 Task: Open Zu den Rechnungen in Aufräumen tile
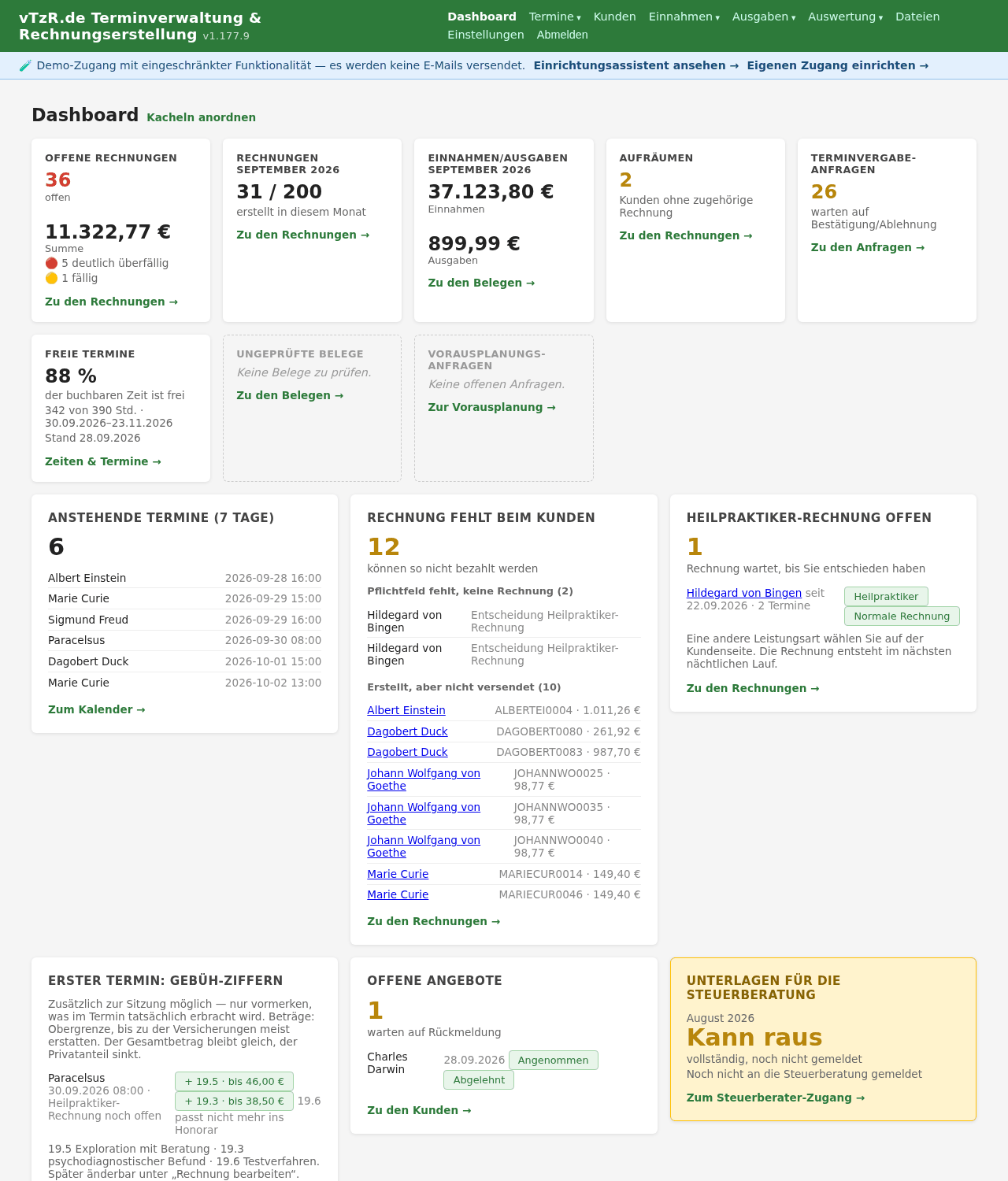(x=686, y=235)
